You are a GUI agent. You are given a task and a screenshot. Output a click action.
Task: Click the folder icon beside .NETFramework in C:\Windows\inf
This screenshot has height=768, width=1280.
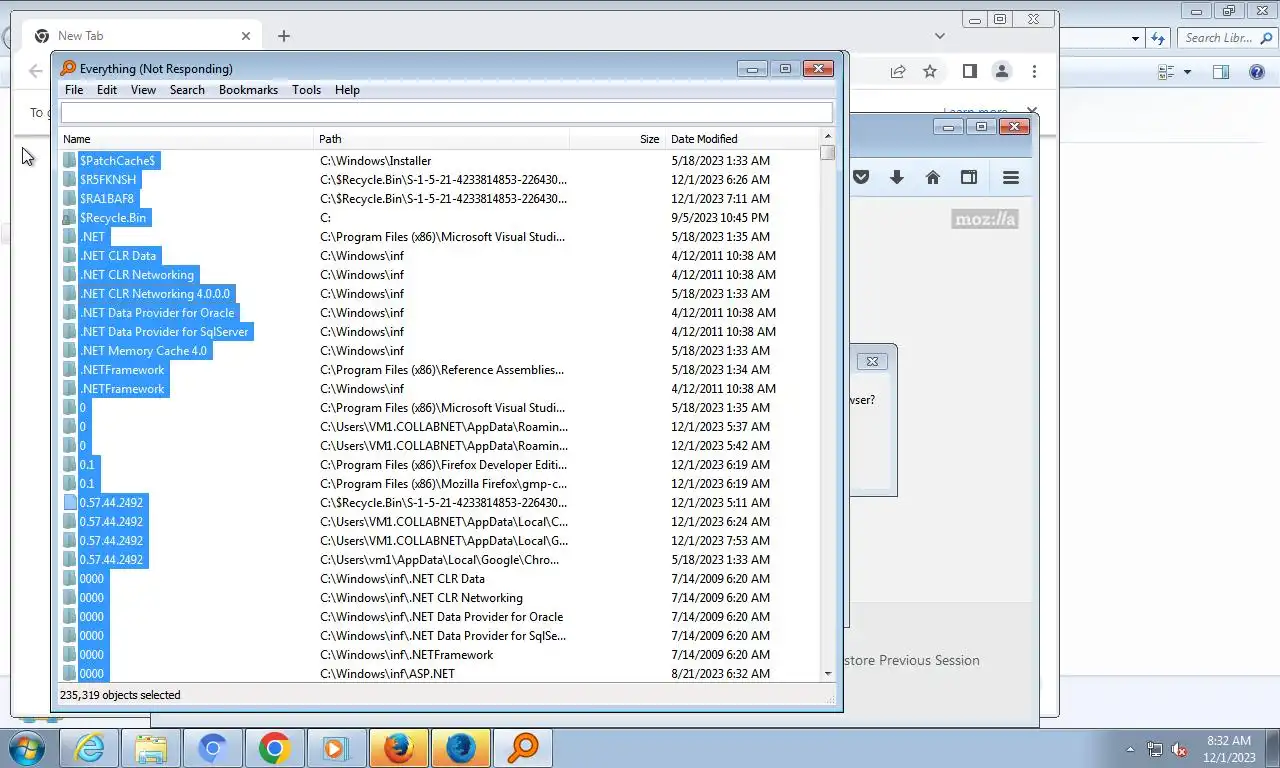click(70, 389)
